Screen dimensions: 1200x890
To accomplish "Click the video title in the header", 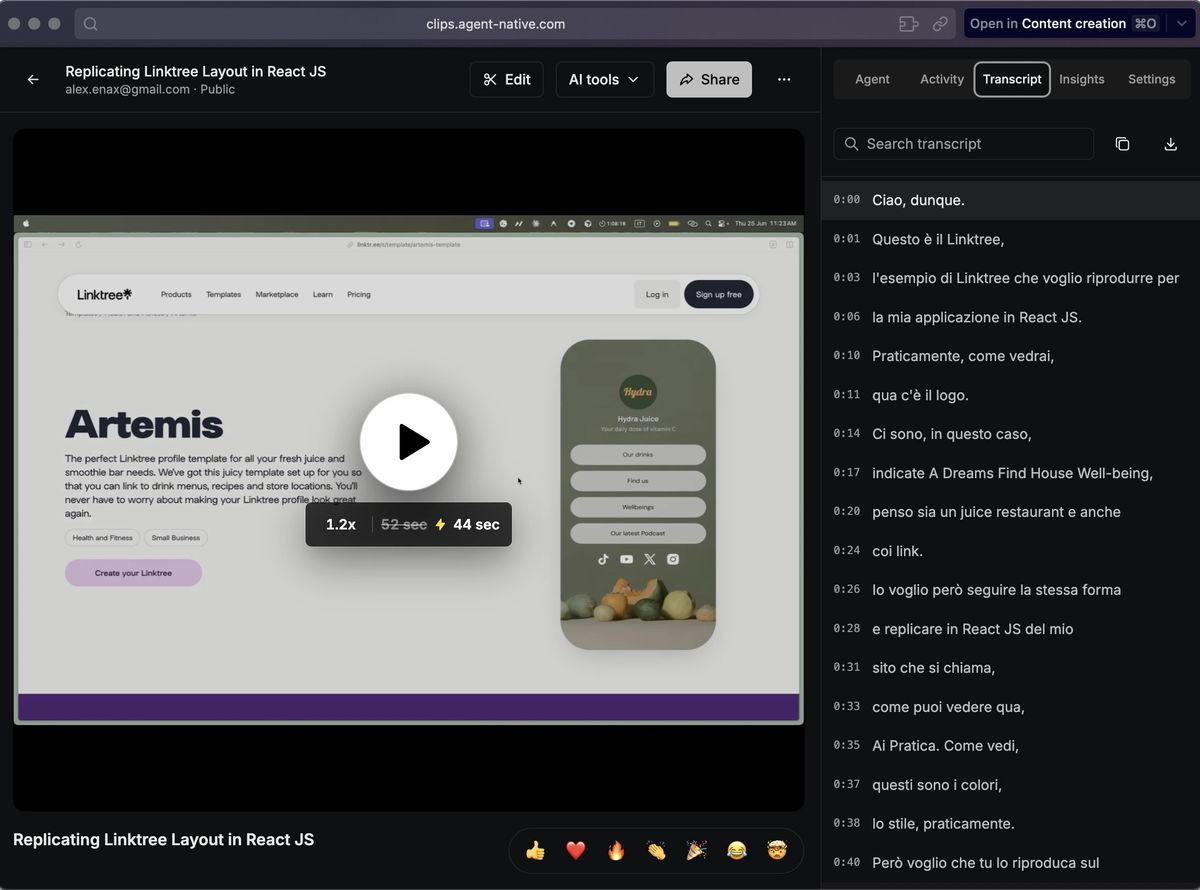I will [x=196, y=71].
